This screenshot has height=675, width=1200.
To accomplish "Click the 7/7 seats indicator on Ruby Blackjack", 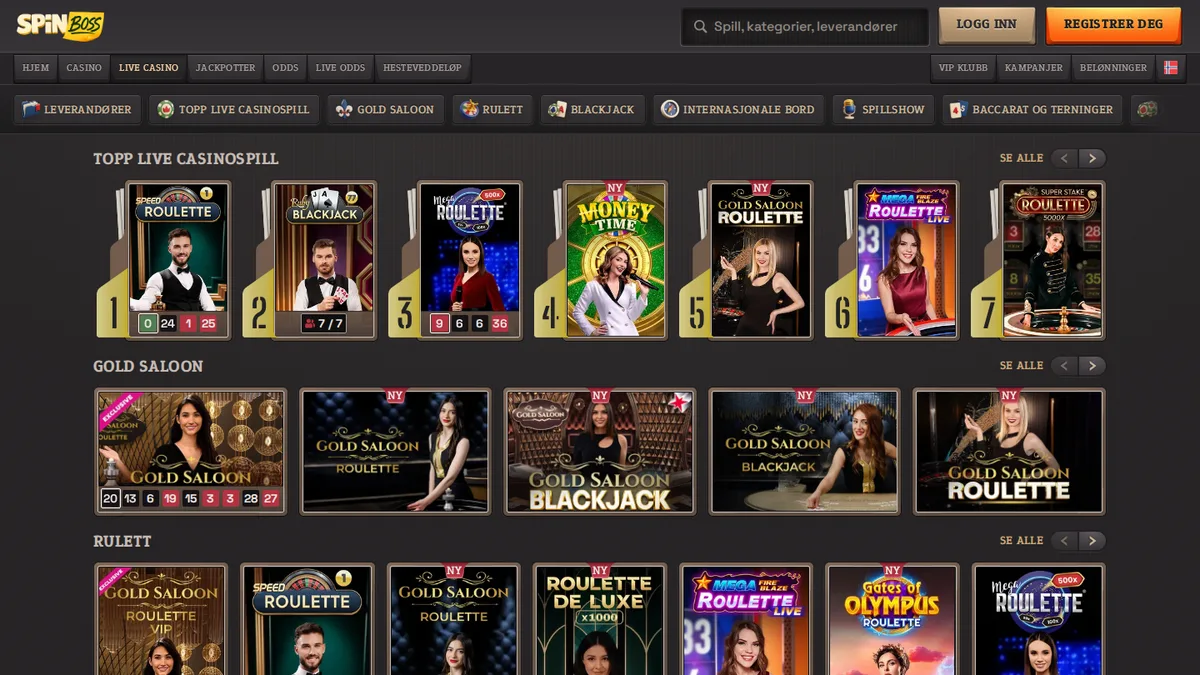I will (324, 324).
